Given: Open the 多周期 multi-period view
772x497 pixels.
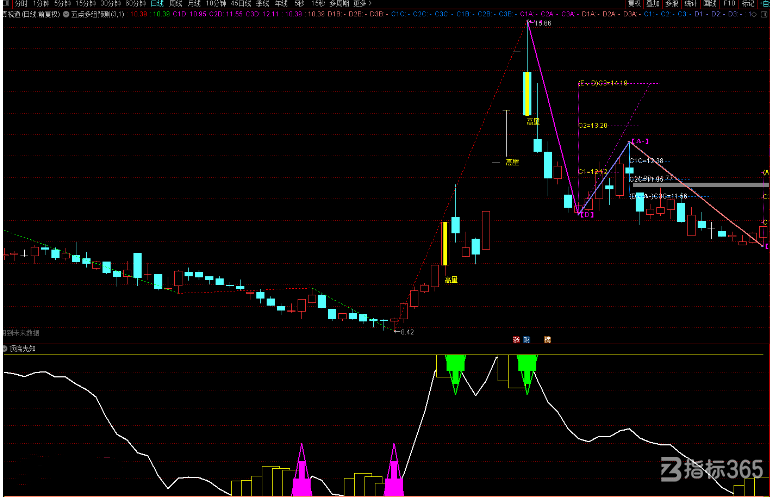Looking at the screenshot, I should click(x=339, y=3).
